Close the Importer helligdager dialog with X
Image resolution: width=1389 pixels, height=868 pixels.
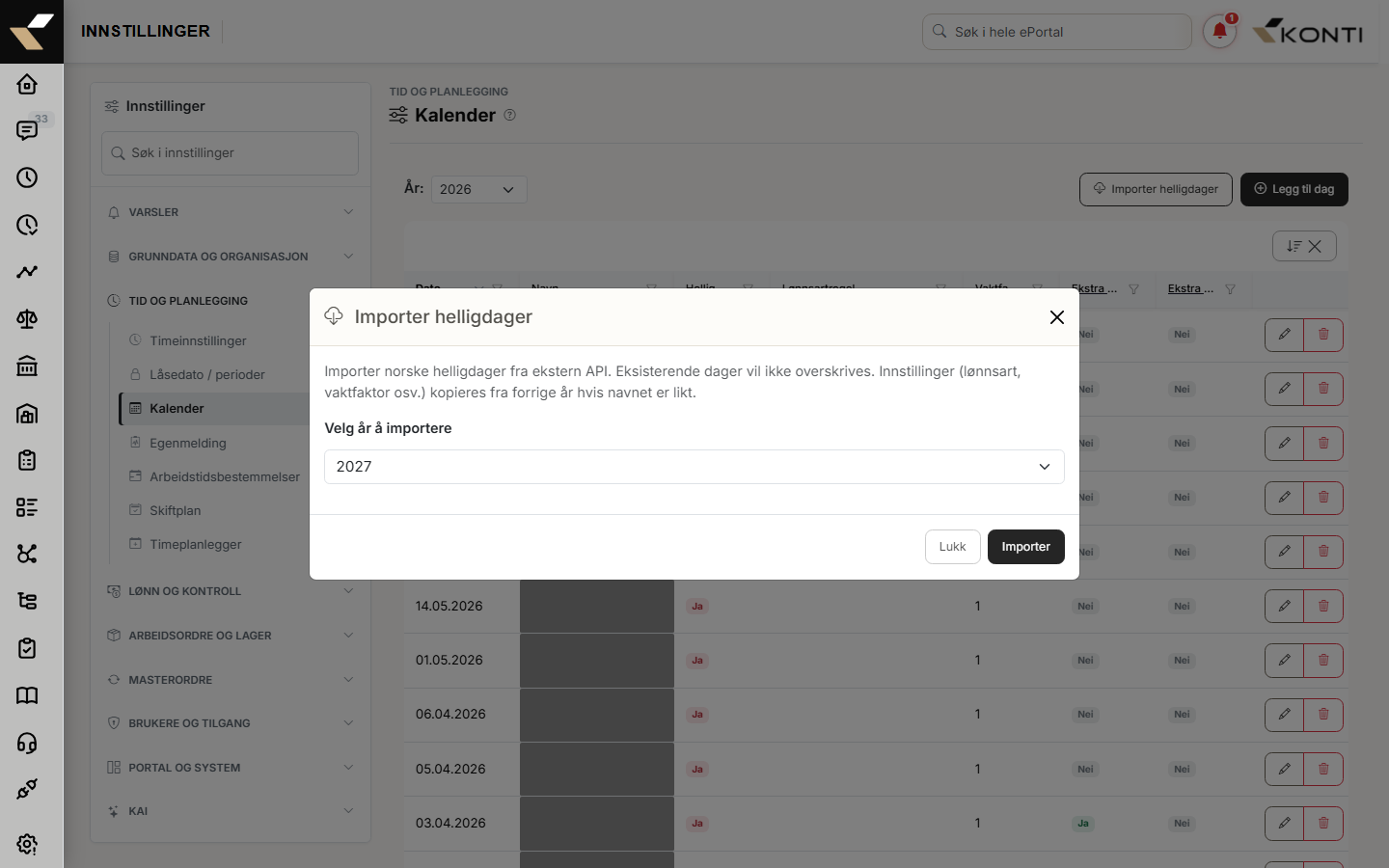(x=1057, y=317)
